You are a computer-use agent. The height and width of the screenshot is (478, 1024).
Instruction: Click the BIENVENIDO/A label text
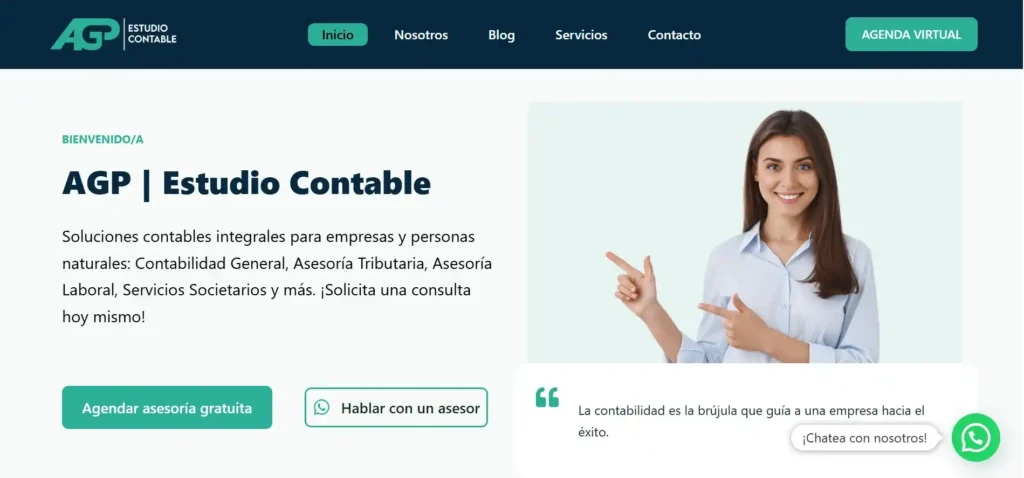(103, 139)
